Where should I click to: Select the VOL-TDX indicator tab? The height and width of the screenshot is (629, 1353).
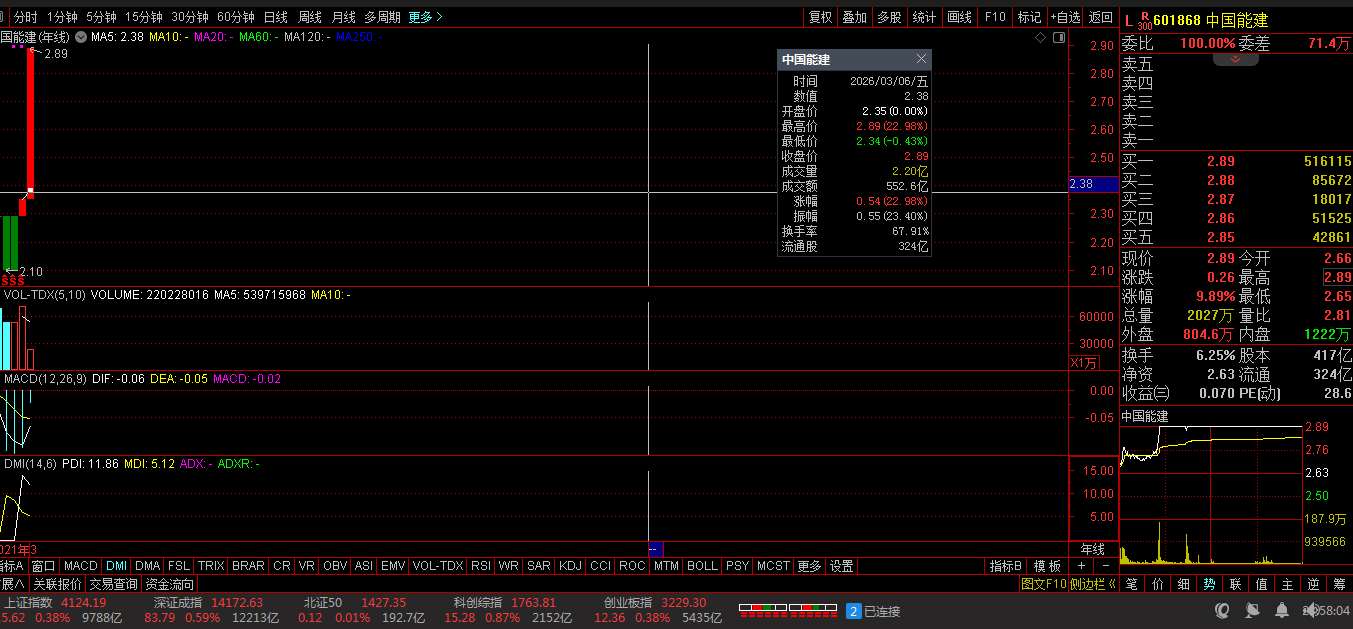tap(438, 566)
